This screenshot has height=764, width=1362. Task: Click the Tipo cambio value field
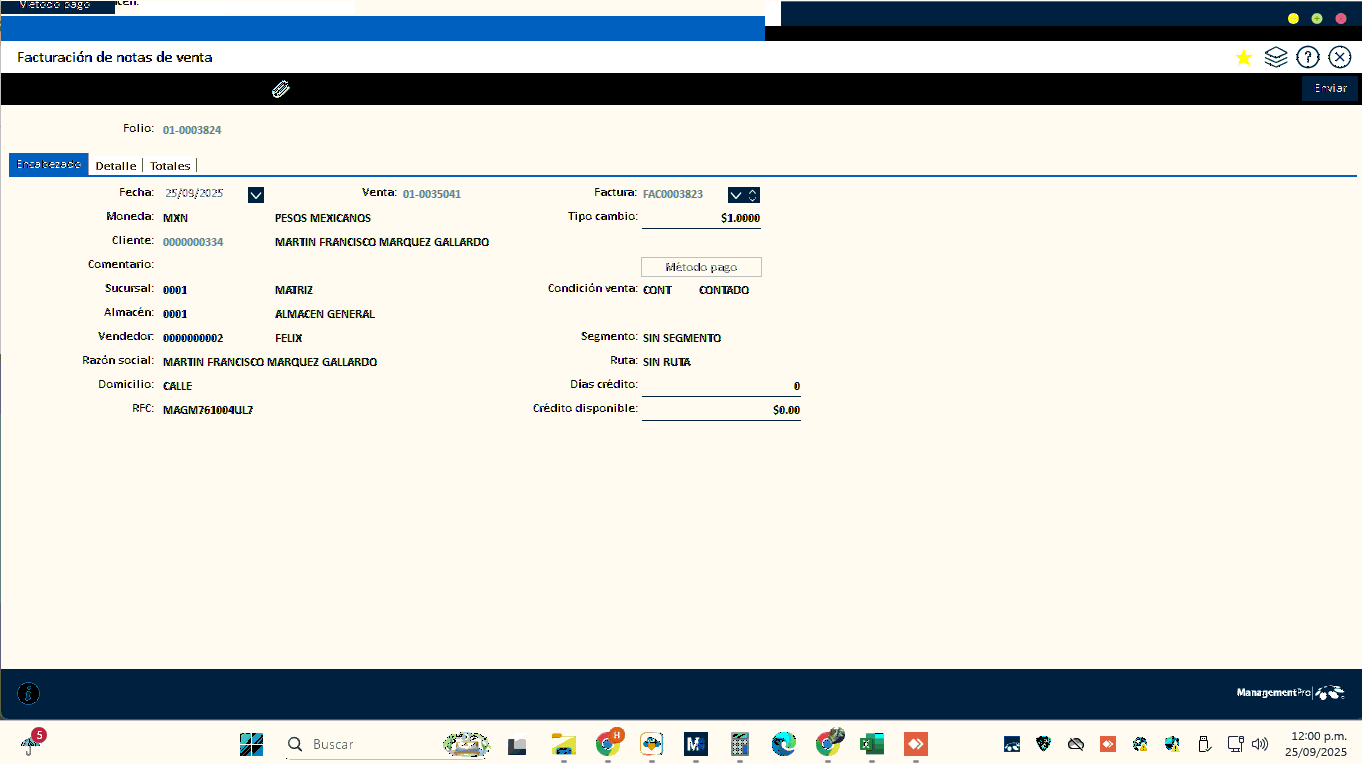coord(701,218)
